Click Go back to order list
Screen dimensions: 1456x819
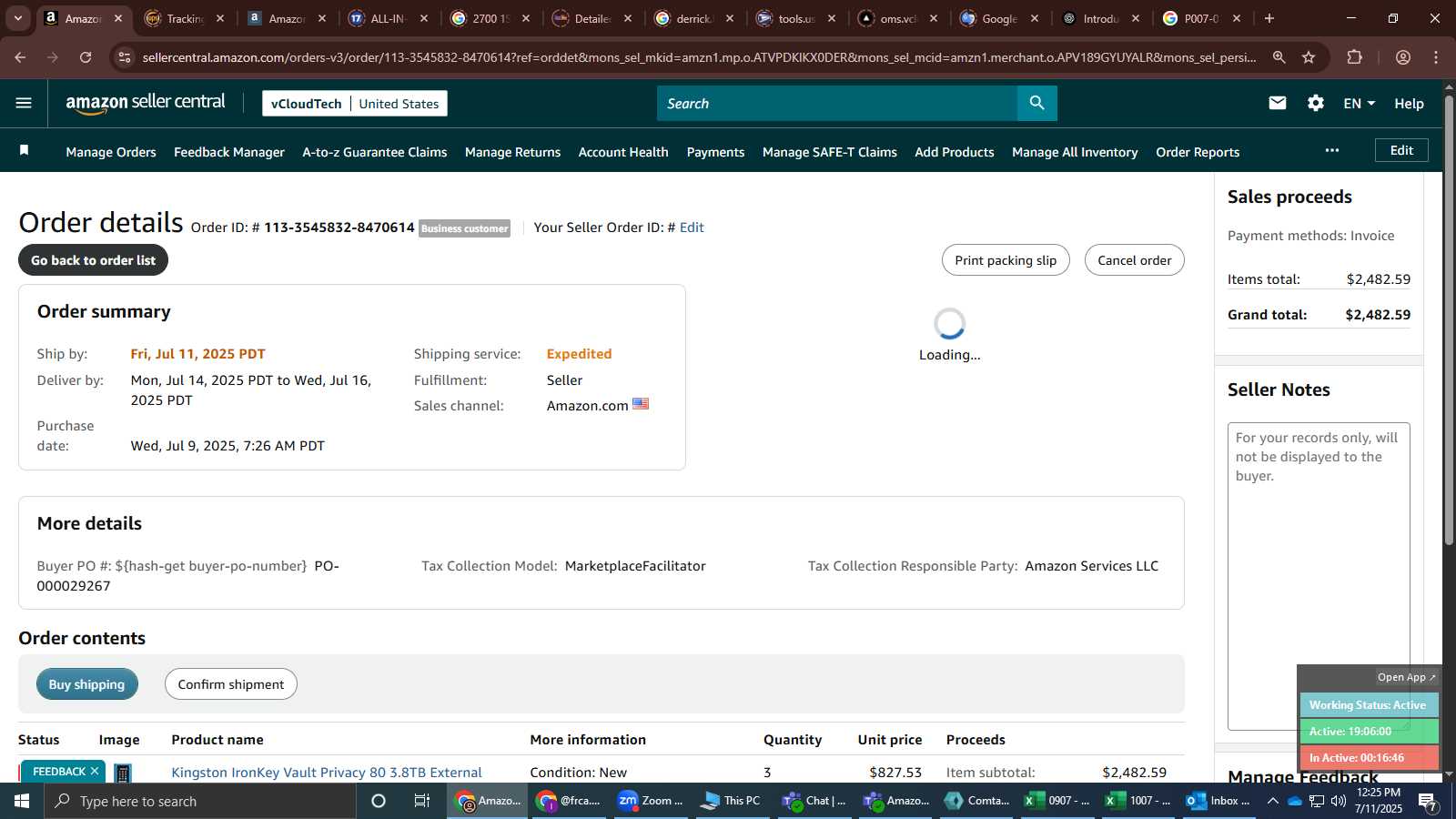(93, 260)
